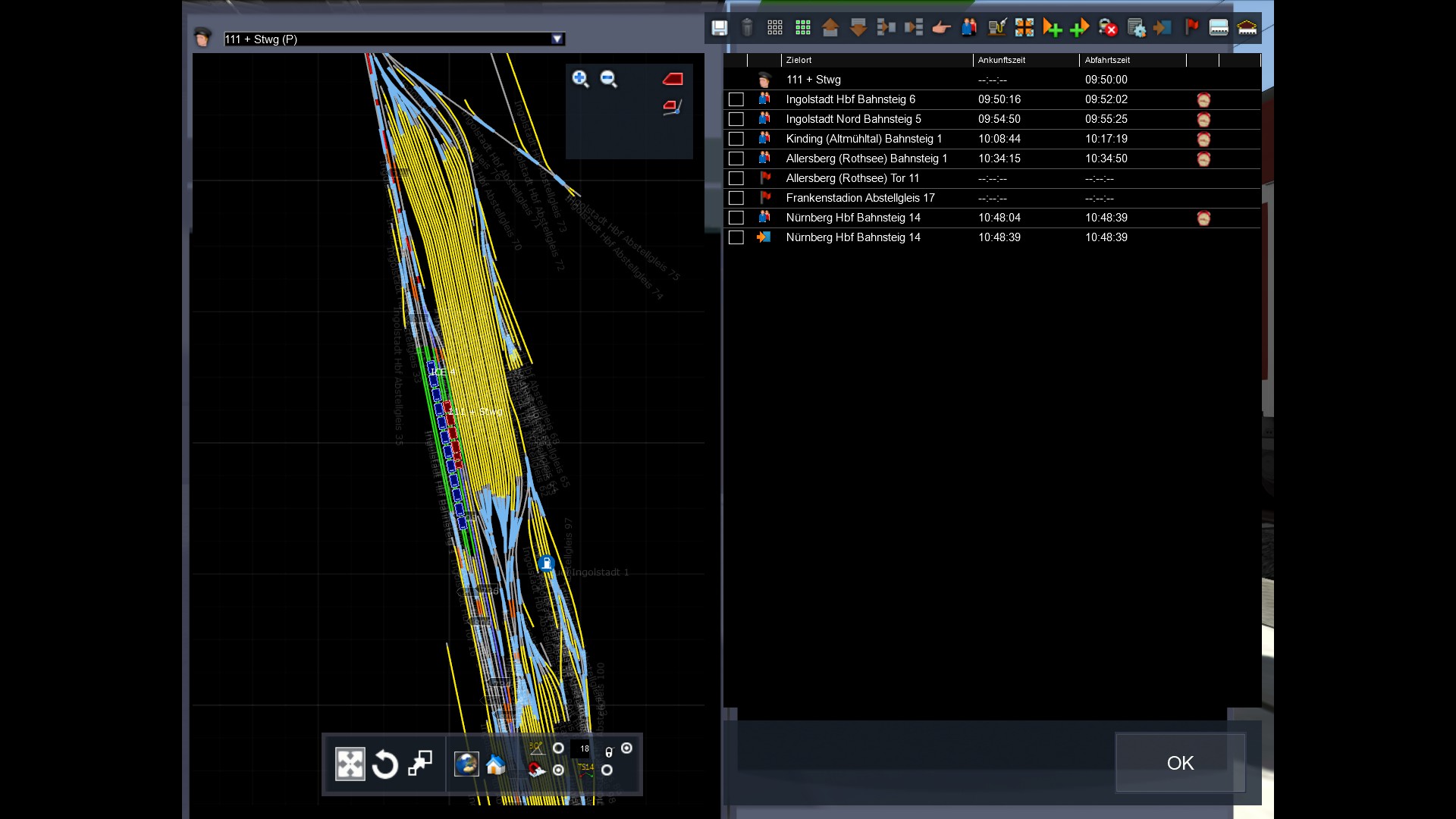
Task: Click the move instruction up arrow icon
Action: [x=830, y=28]
